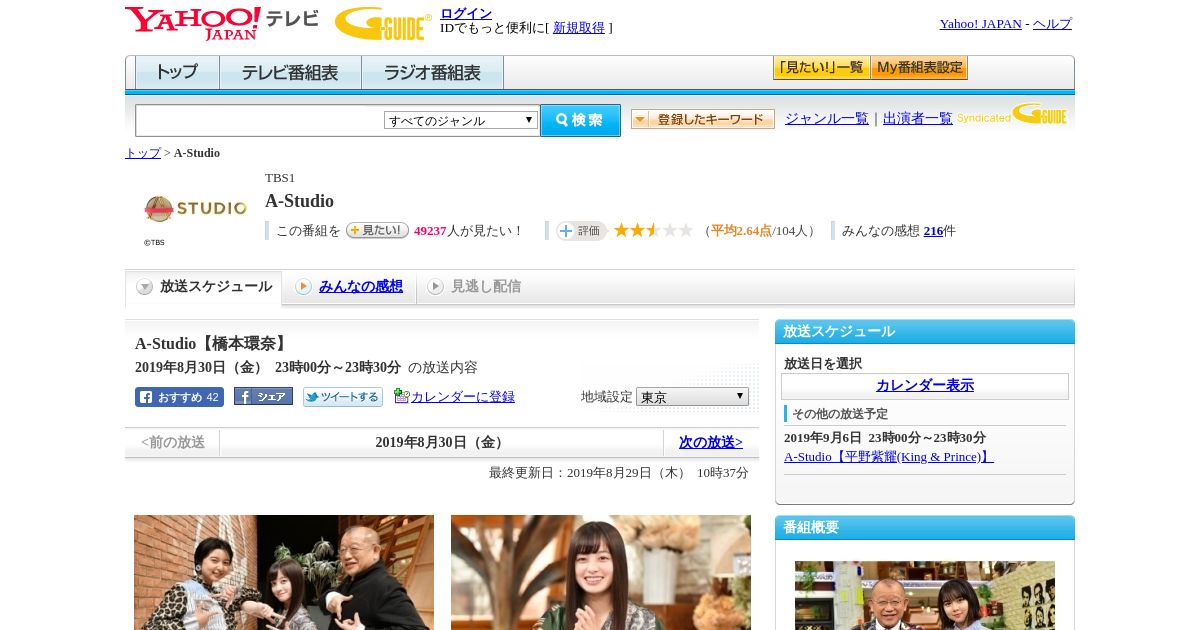Click the Yahoo! Japan テレビ logo
1200x630 pixels.
(x=222, y=23)
